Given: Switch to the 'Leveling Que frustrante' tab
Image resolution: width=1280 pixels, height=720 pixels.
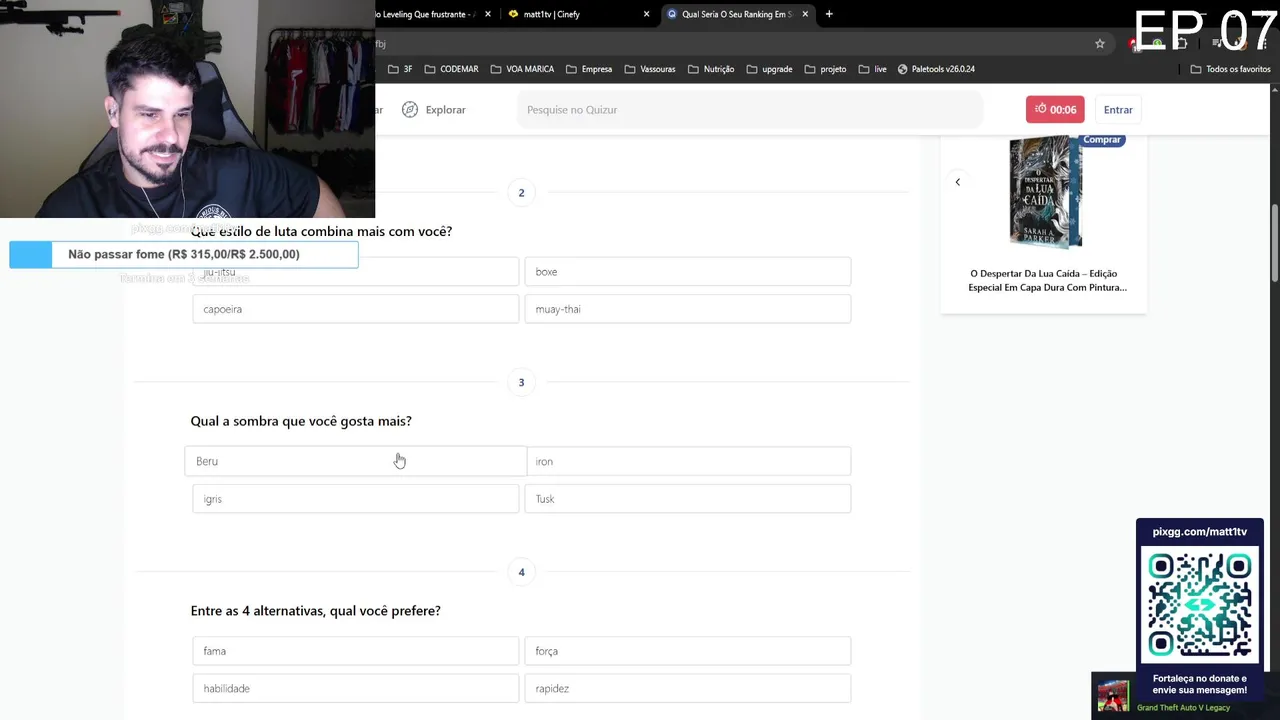Looking at the screenshot, I should 430,14.
